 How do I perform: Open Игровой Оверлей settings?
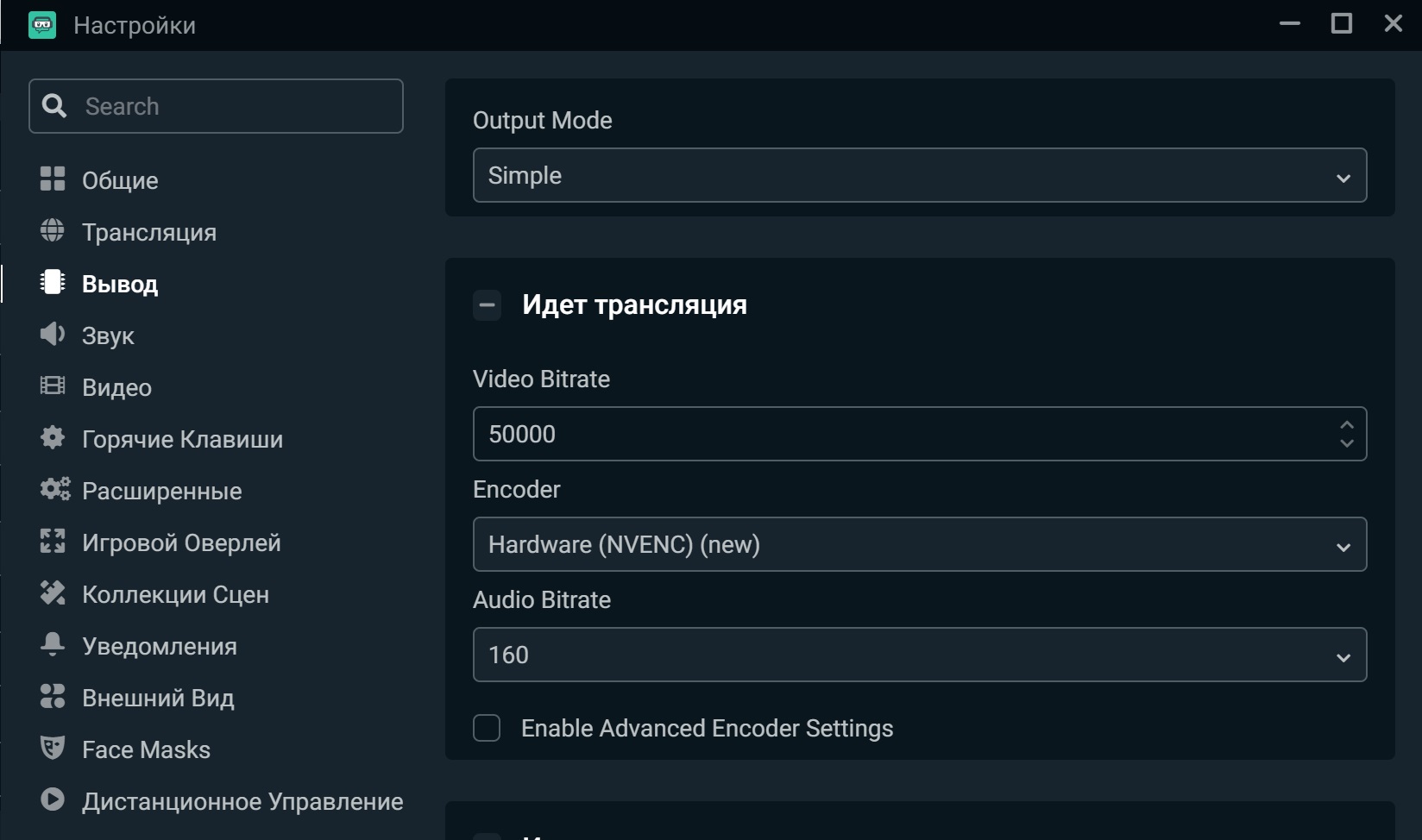[x=181, y=543]
